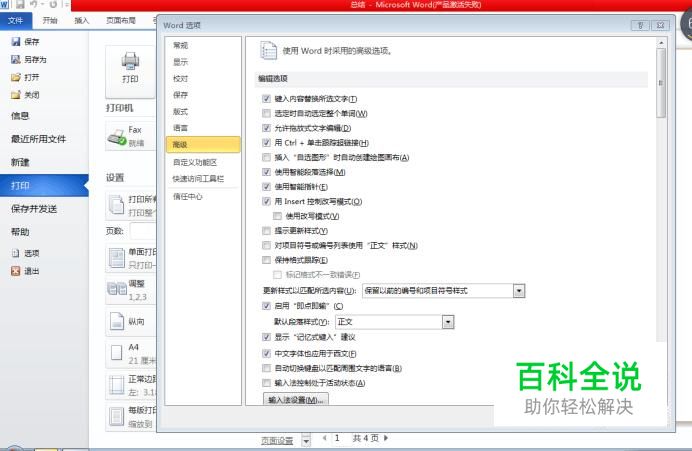
Task: Click the Save (保存) icon in backstage menu
Action: (x=16, y=41)
